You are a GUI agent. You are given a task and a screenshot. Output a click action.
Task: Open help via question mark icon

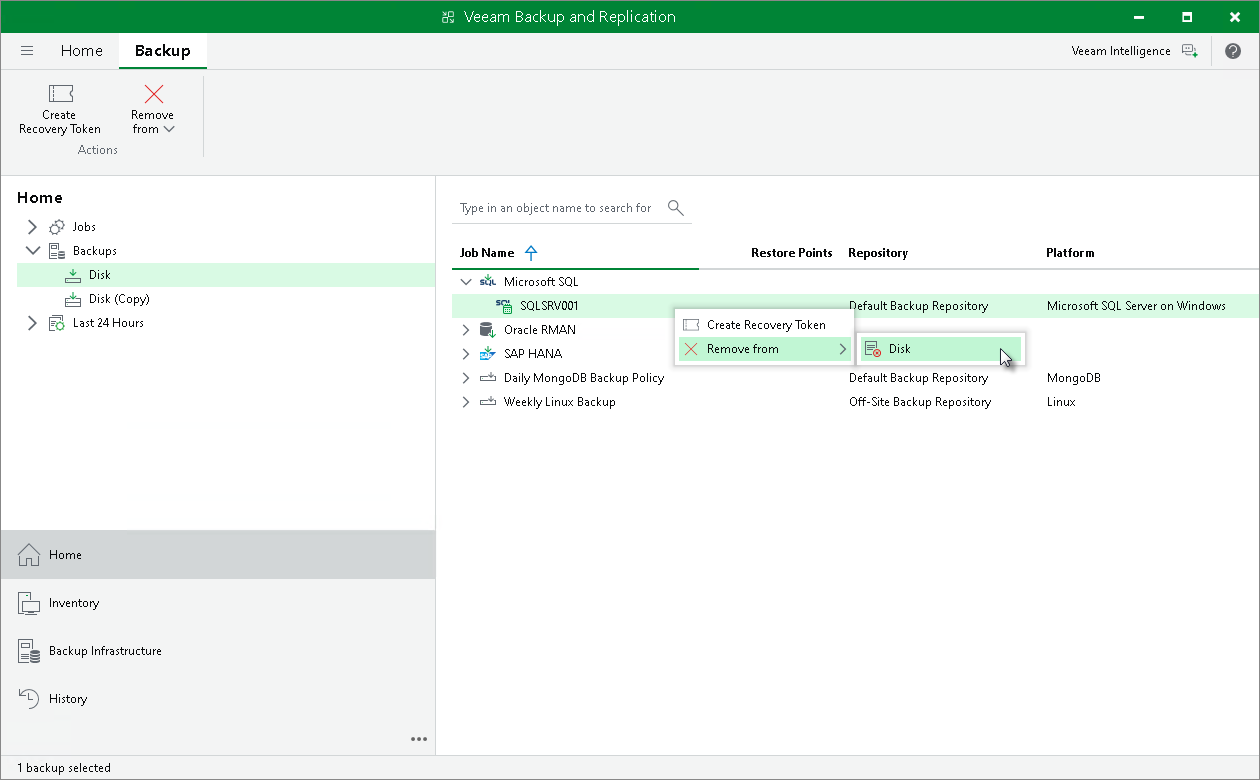click(1235, 51)
